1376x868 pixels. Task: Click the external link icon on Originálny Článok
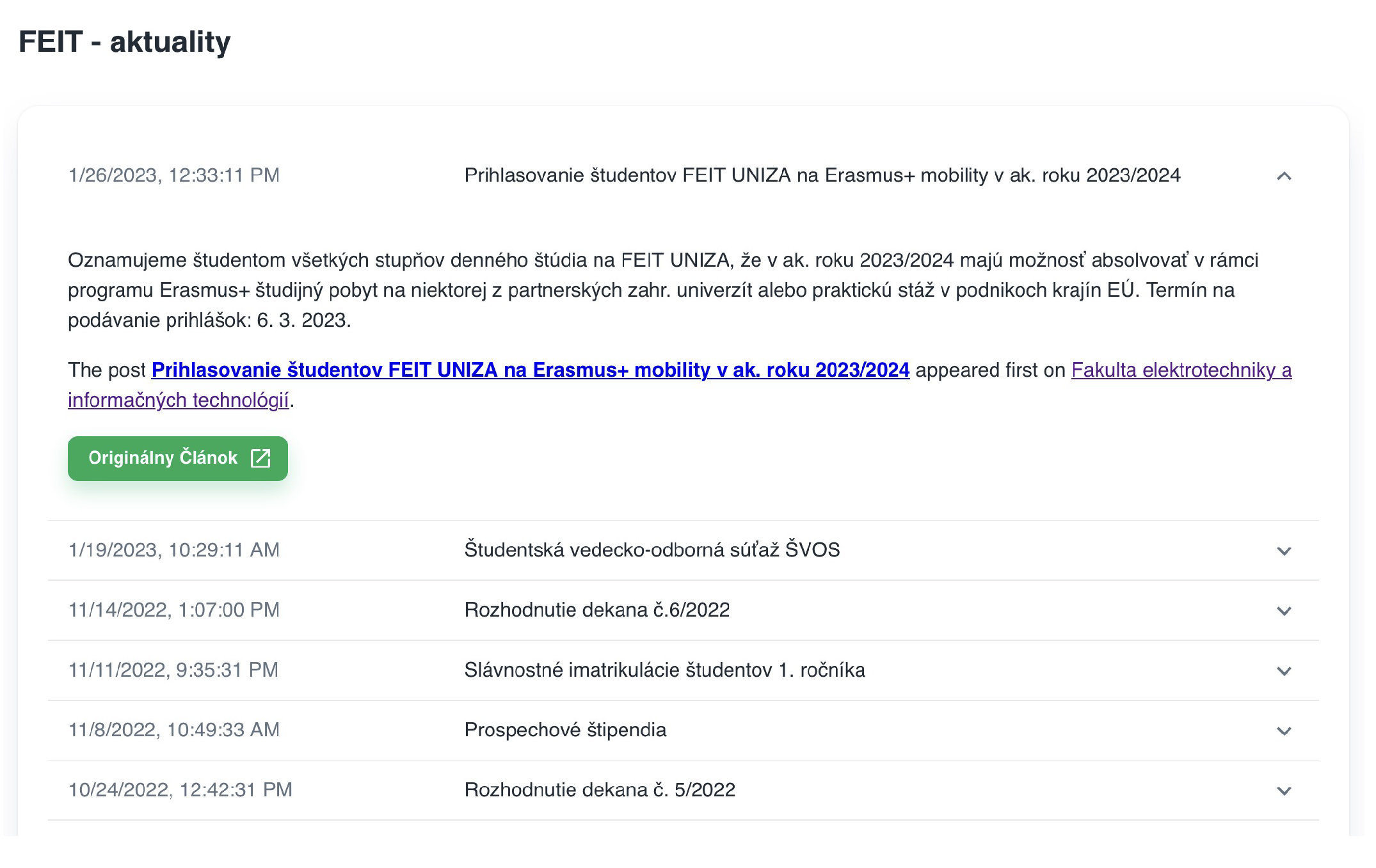click(260, 458)
